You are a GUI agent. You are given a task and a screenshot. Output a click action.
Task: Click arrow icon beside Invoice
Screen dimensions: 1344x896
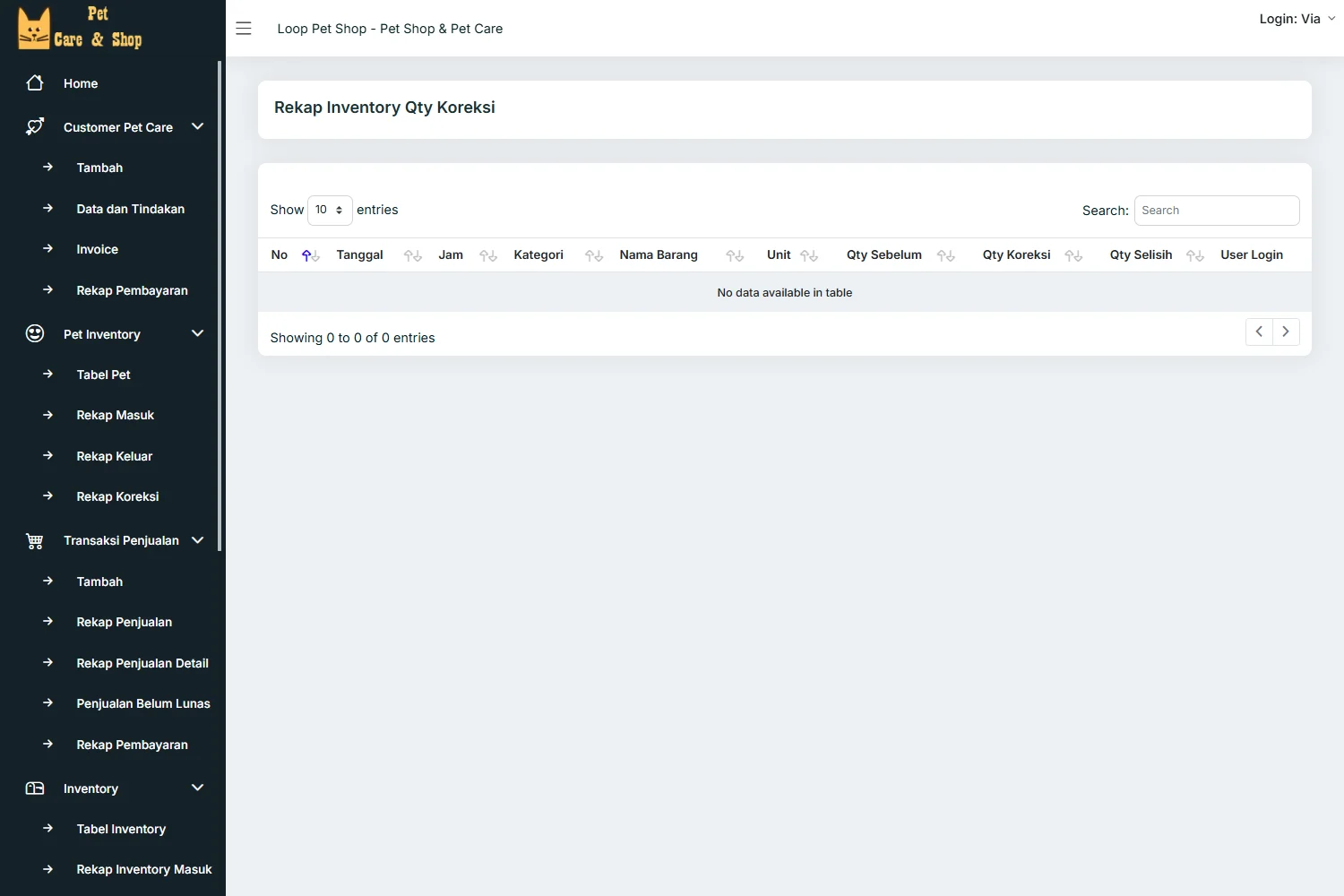click(x=48, y=248)
